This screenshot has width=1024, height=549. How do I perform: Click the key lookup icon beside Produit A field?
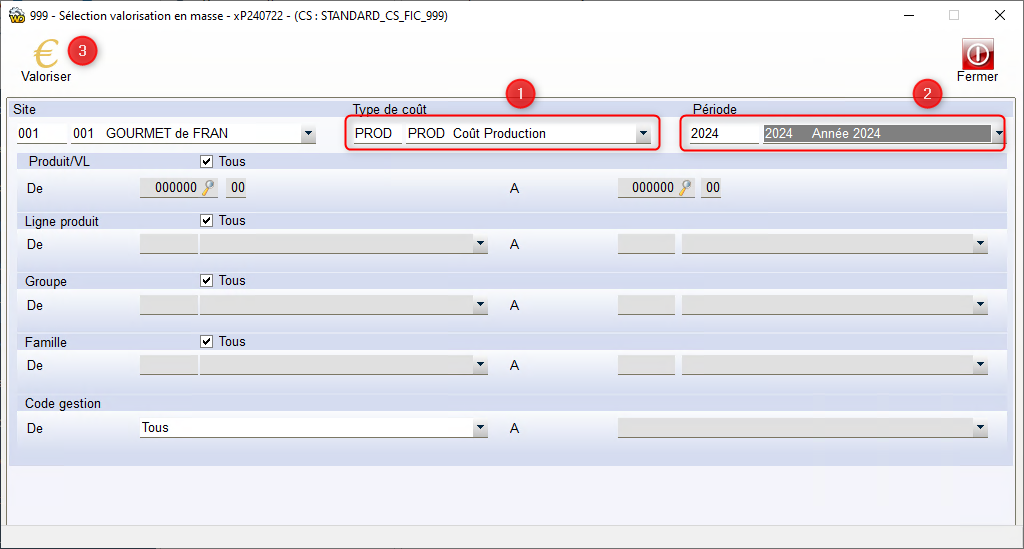coord(686,187)
